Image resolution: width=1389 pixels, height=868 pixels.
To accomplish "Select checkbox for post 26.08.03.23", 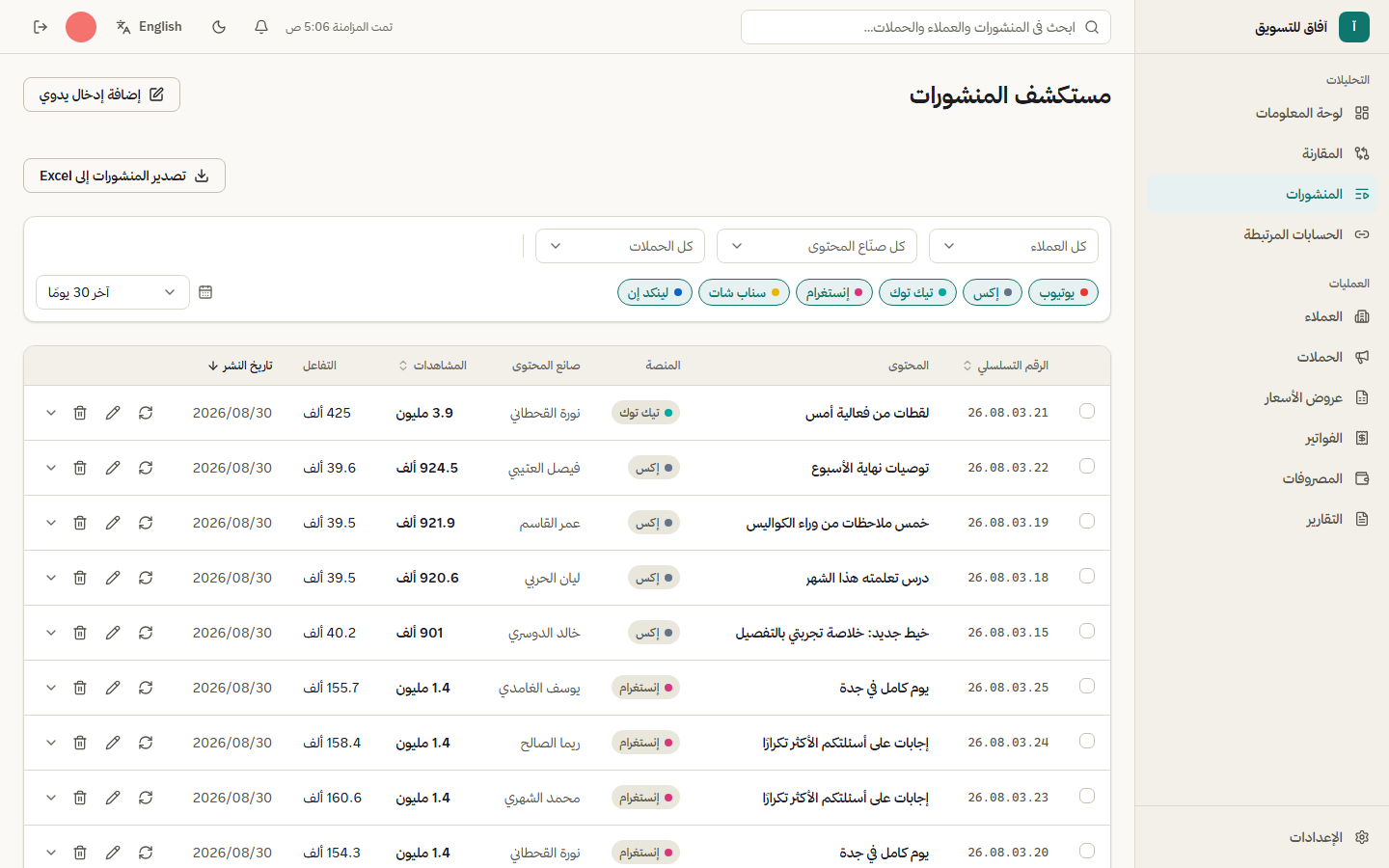I will click(1087, 796).
